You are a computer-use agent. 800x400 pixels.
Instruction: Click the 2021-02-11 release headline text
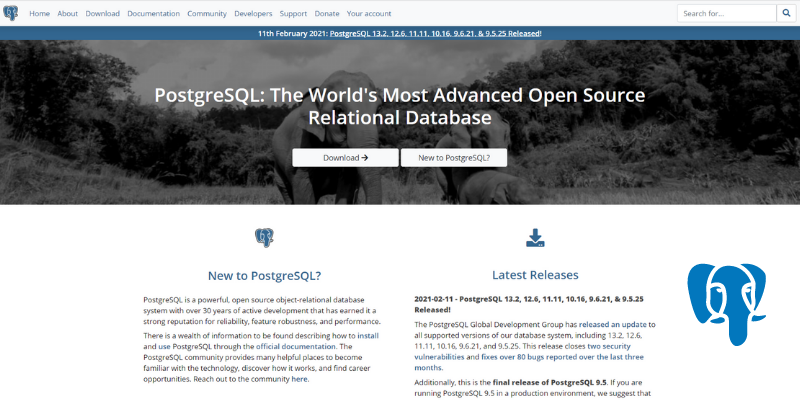click(529, 304)
